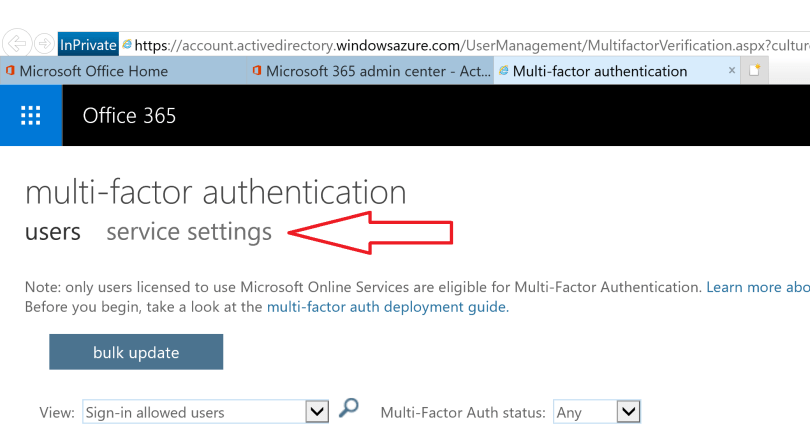Click the search magnifier icon beside View
This screenshot has height=432, width=810.
tap(348, 409)
